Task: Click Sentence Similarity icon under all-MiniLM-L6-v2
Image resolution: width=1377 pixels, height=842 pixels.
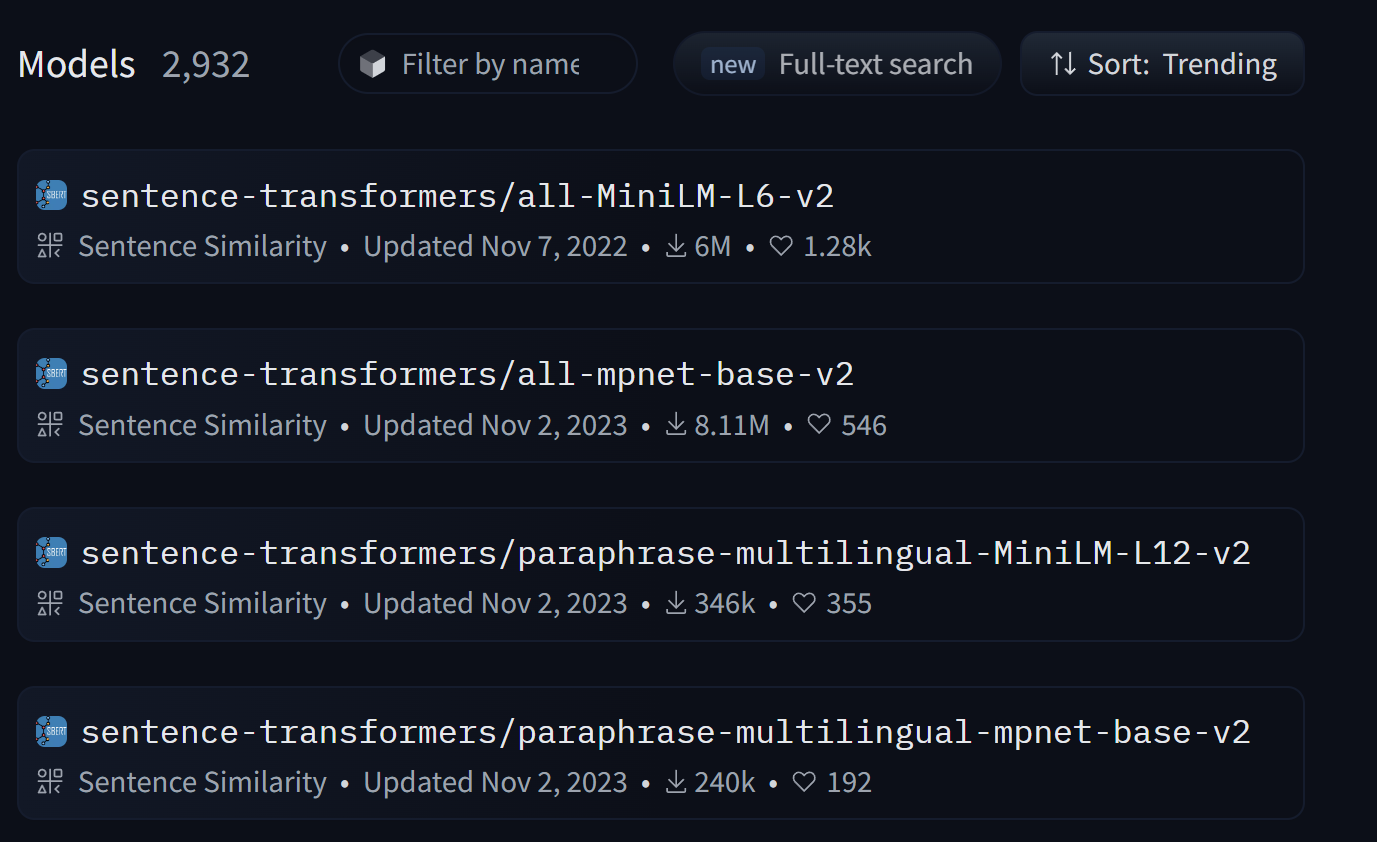Action: point(50,246)
